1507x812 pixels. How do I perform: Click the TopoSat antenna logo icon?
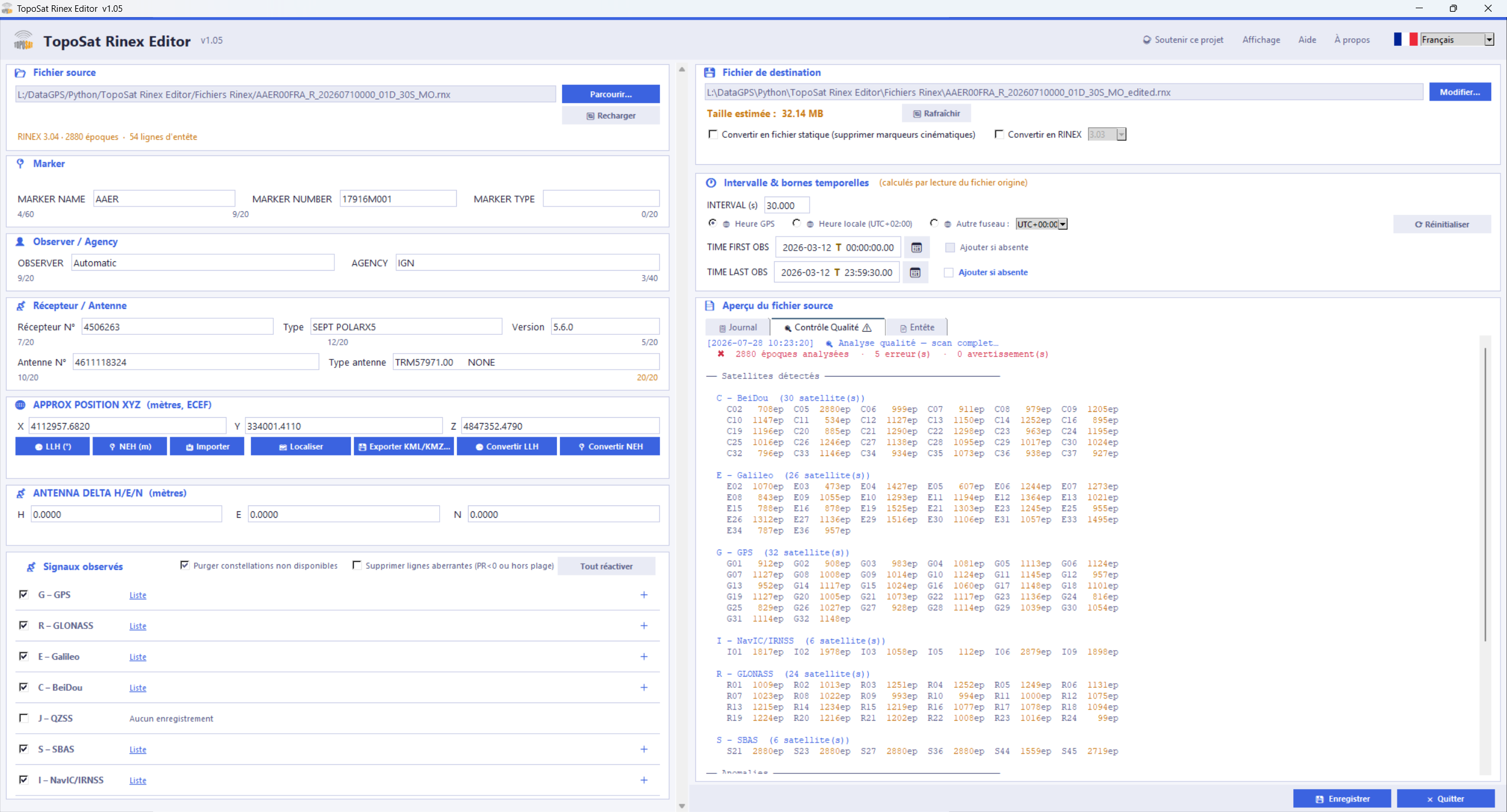(x=23, y=41)
